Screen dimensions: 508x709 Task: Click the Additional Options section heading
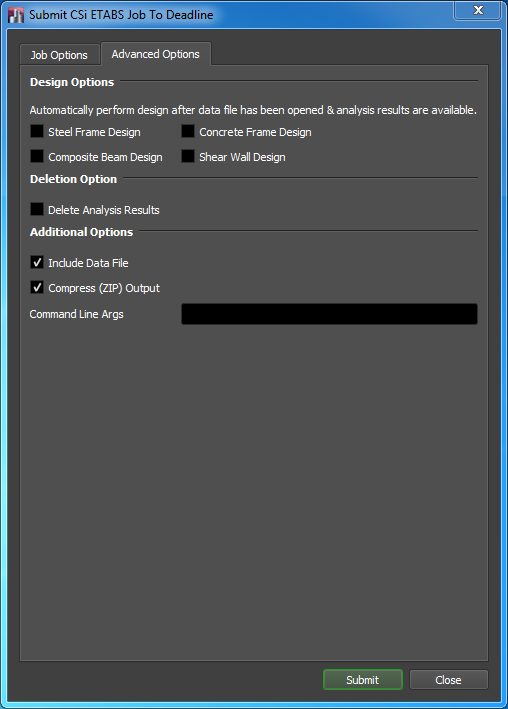(81, 232)
